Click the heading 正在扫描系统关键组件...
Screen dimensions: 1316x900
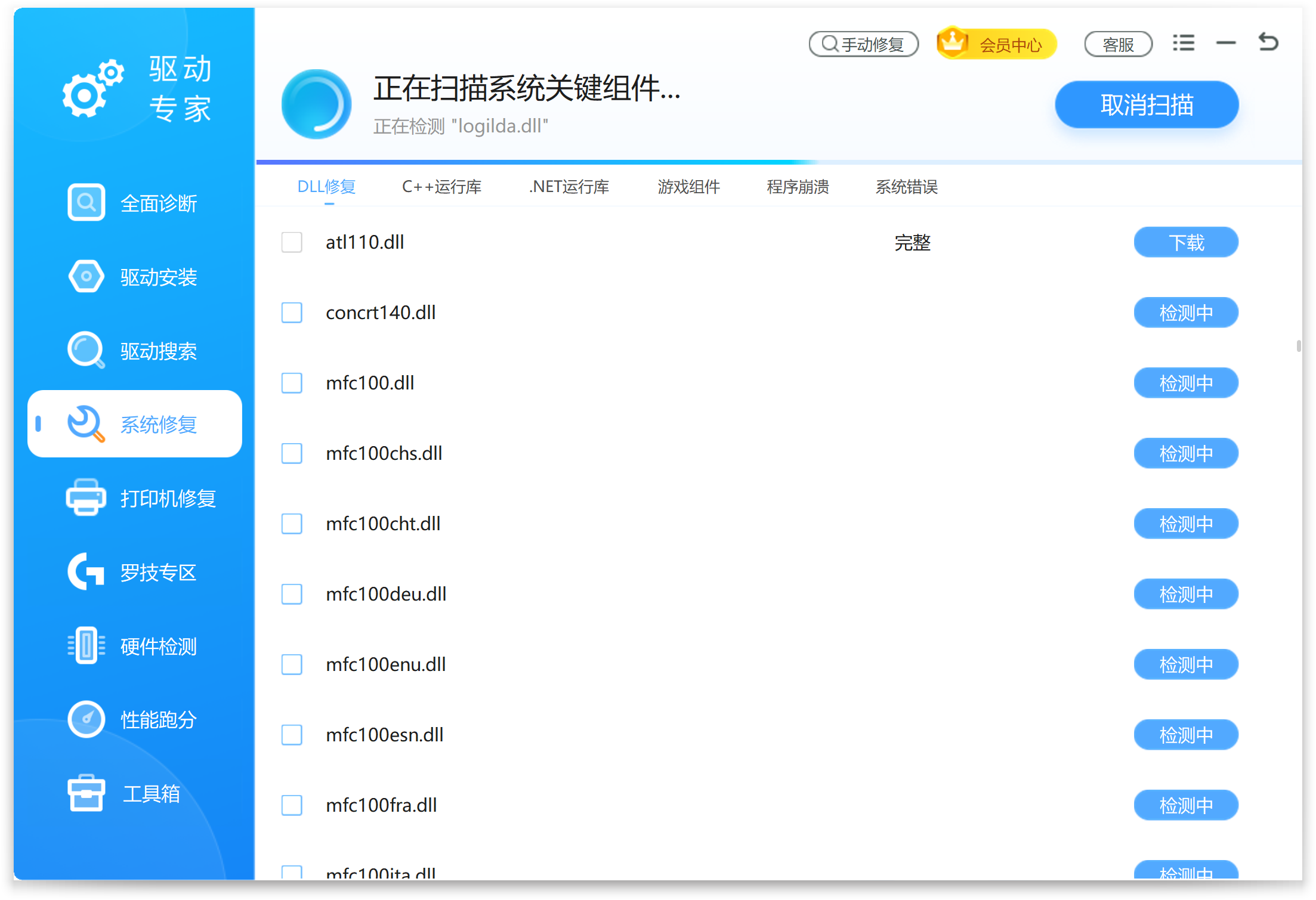pos(526,88)
